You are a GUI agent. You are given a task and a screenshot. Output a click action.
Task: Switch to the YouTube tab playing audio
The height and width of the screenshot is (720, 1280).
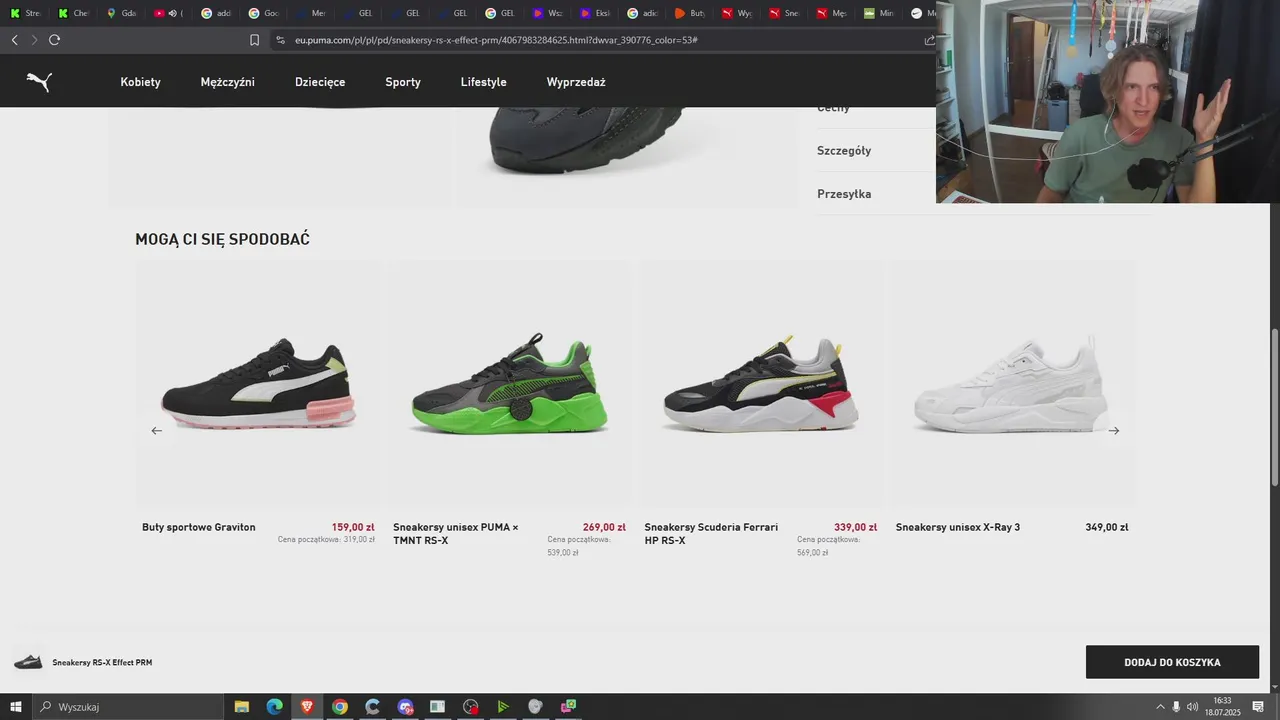click(x=168, y=13)
